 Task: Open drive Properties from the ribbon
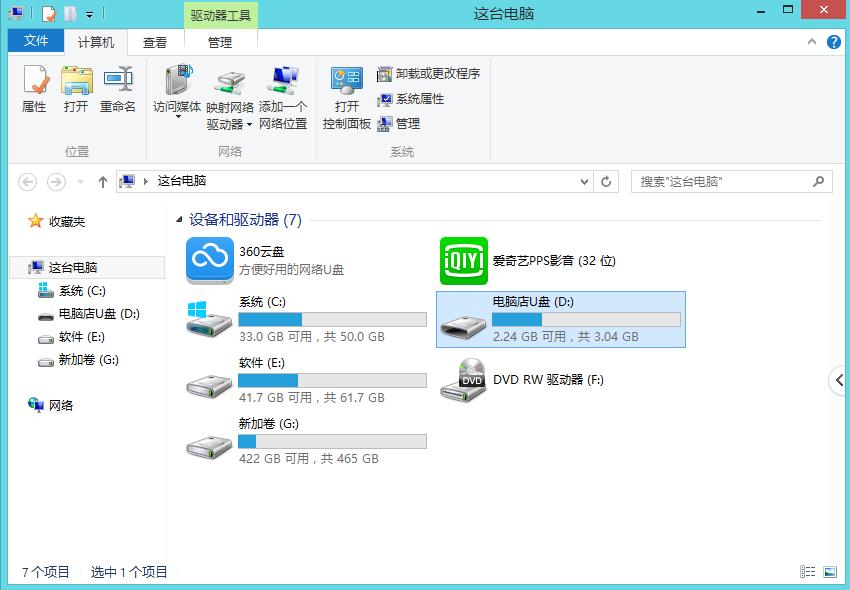(x=35, y=90)
